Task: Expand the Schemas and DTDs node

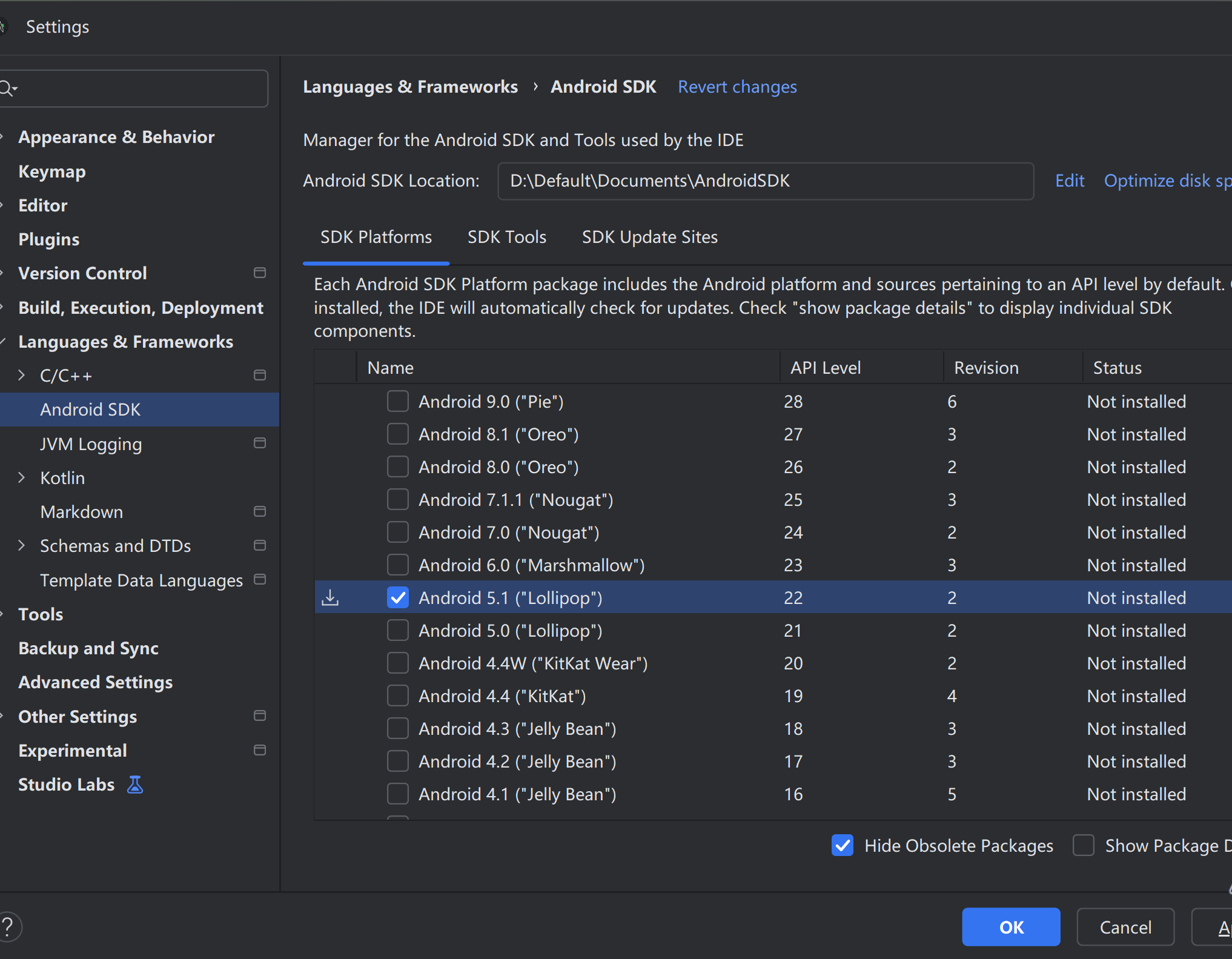Action: [22, 546]
